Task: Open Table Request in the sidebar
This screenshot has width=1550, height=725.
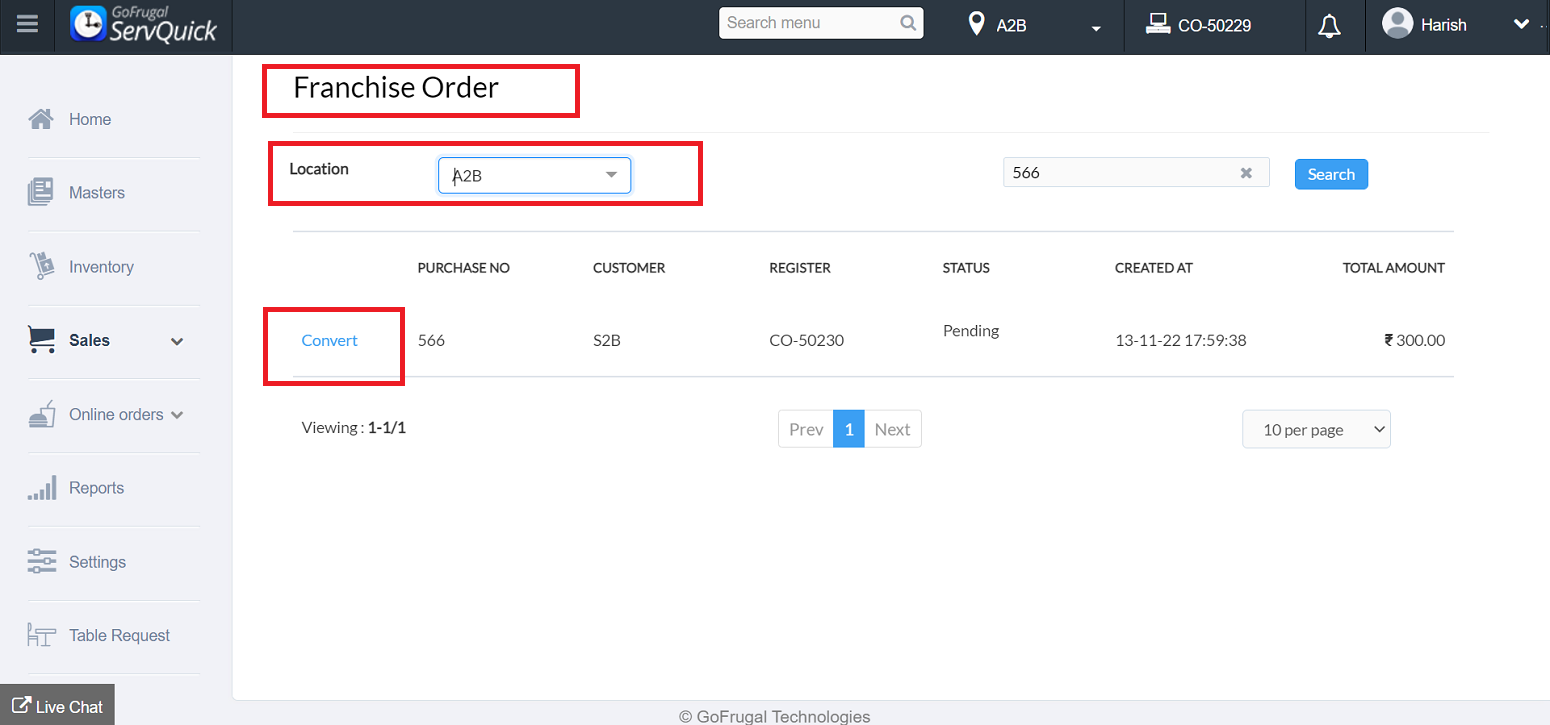Action: [x=120, y=635]
